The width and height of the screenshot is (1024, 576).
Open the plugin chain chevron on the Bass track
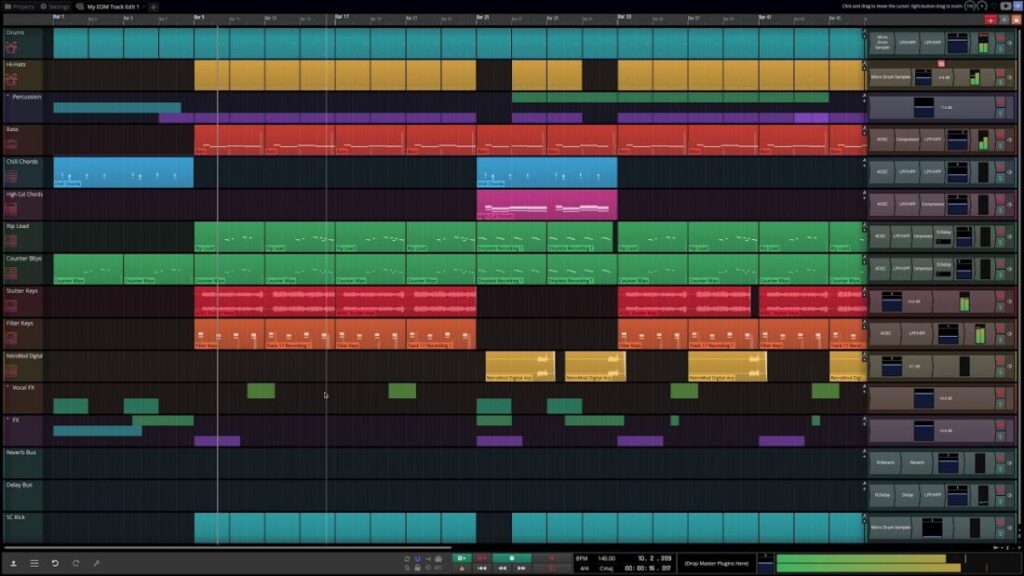(x=1010, y=140)
